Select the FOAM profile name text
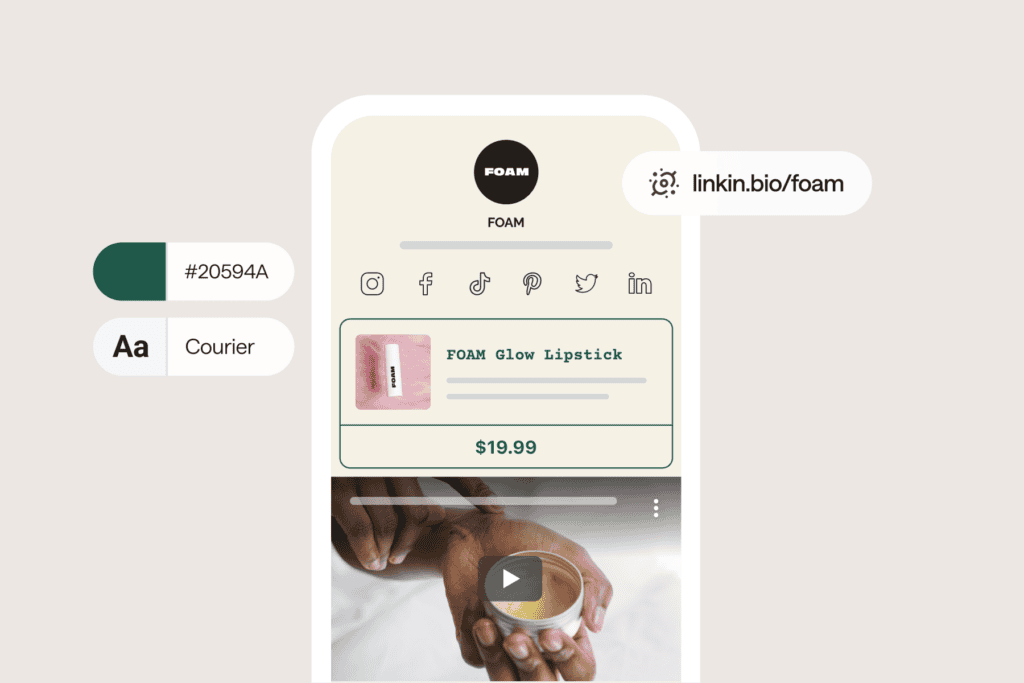1024x683 pixels. coord(505,223)
